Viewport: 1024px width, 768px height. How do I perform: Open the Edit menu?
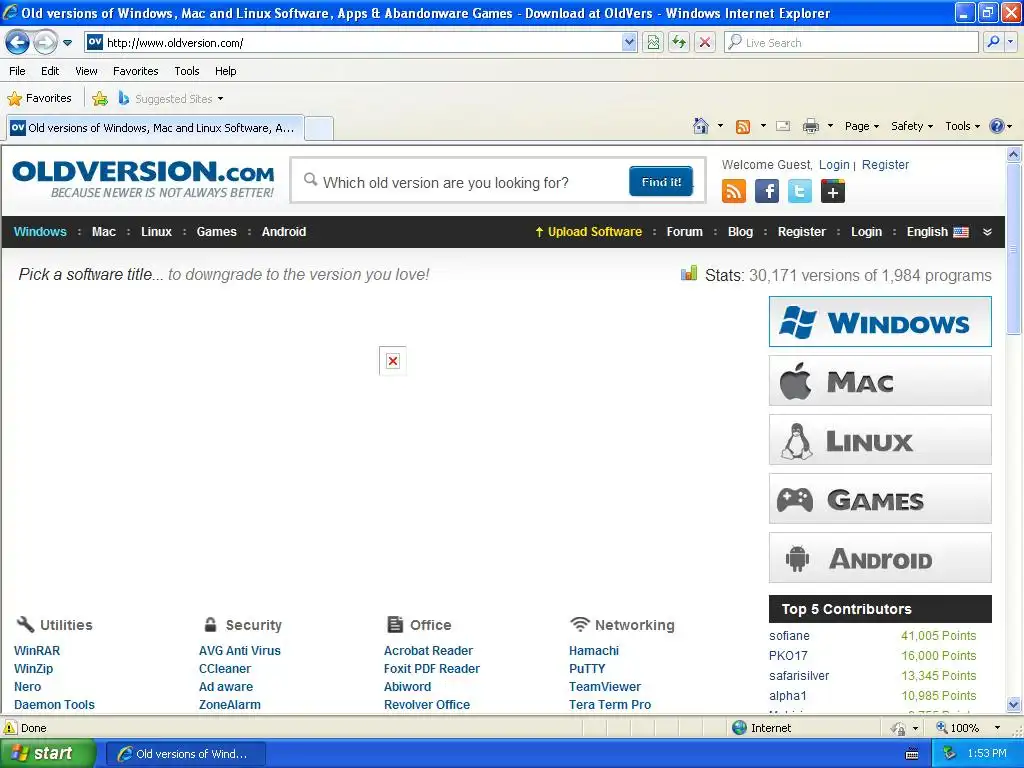(50, 71)
